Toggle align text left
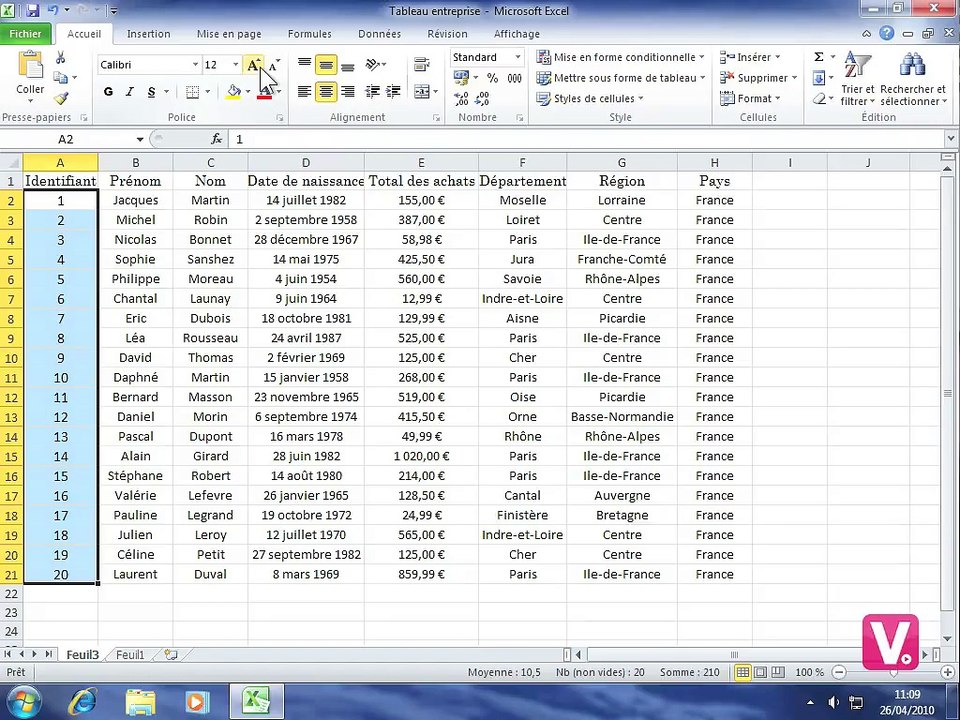960x720 pixels. click(304, 92)
